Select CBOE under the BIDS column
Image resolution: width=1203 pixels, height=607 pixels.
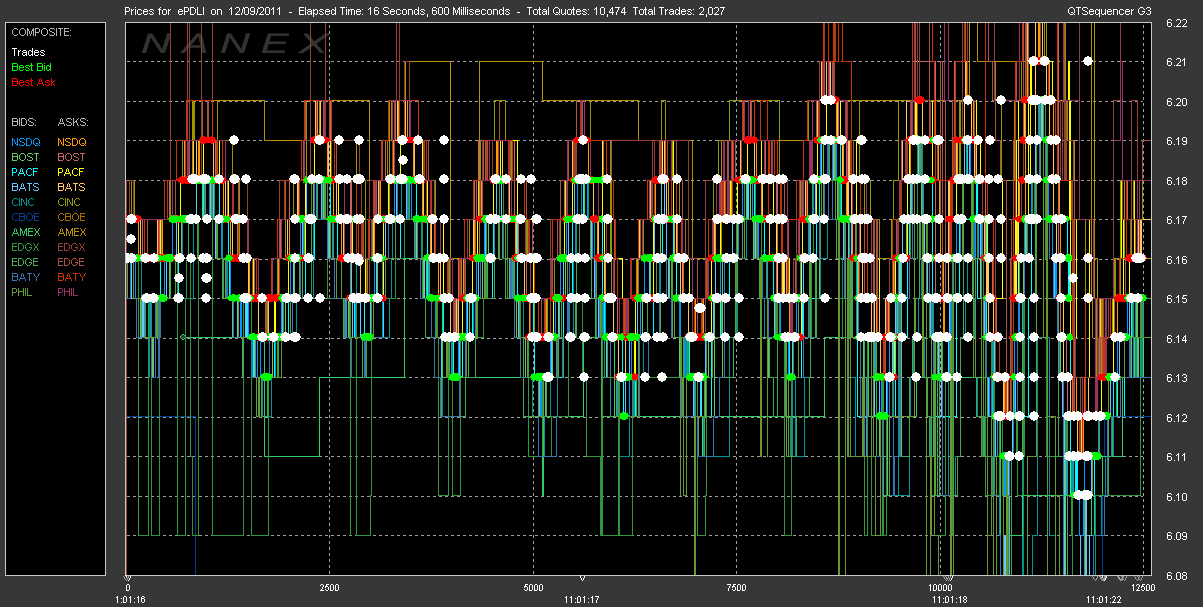[26, 217]
